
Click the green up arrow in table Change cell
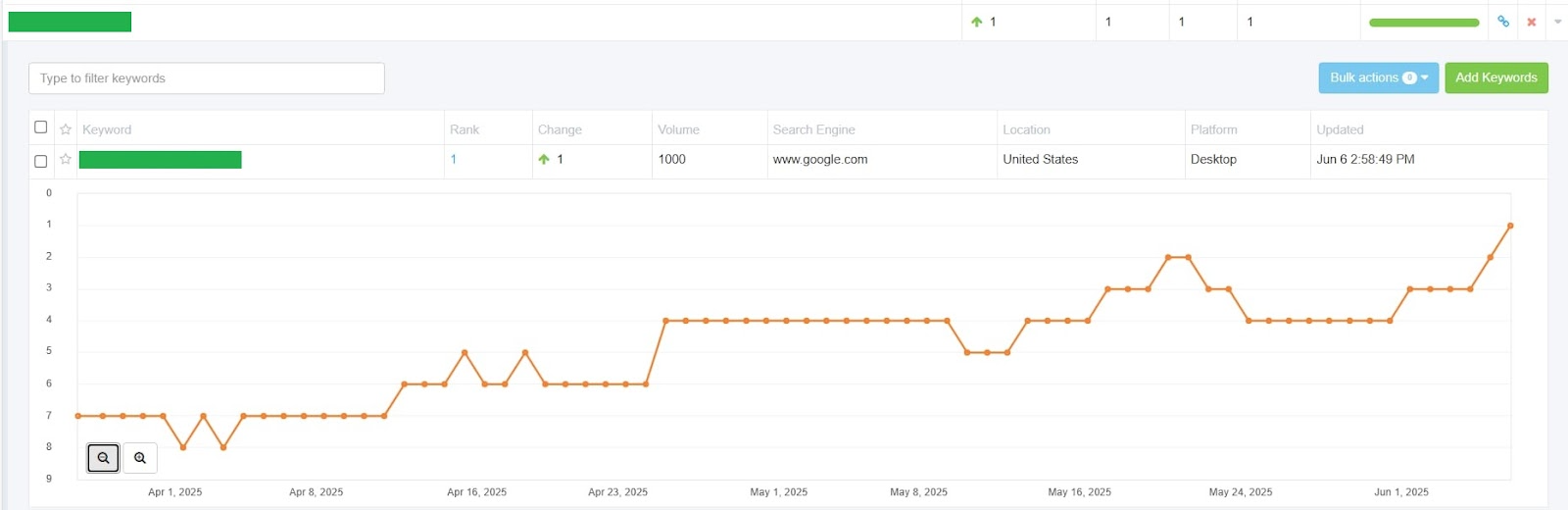pyautogui.click(x=544, y=159)
